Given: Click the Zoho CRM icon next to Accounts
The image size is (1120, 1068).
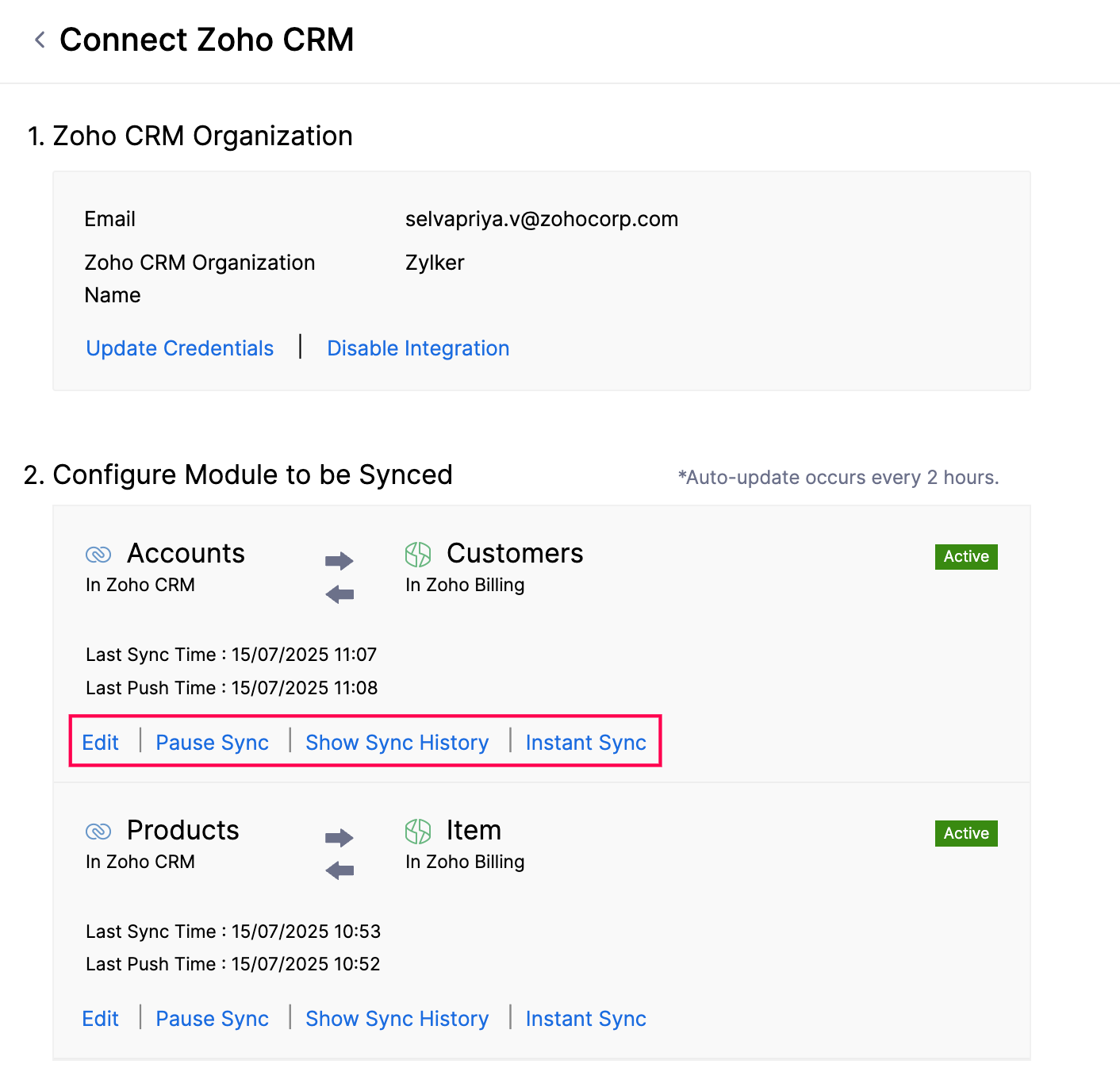Looking at the screenshot, I should pyautogui.click(x=98, y=554).
